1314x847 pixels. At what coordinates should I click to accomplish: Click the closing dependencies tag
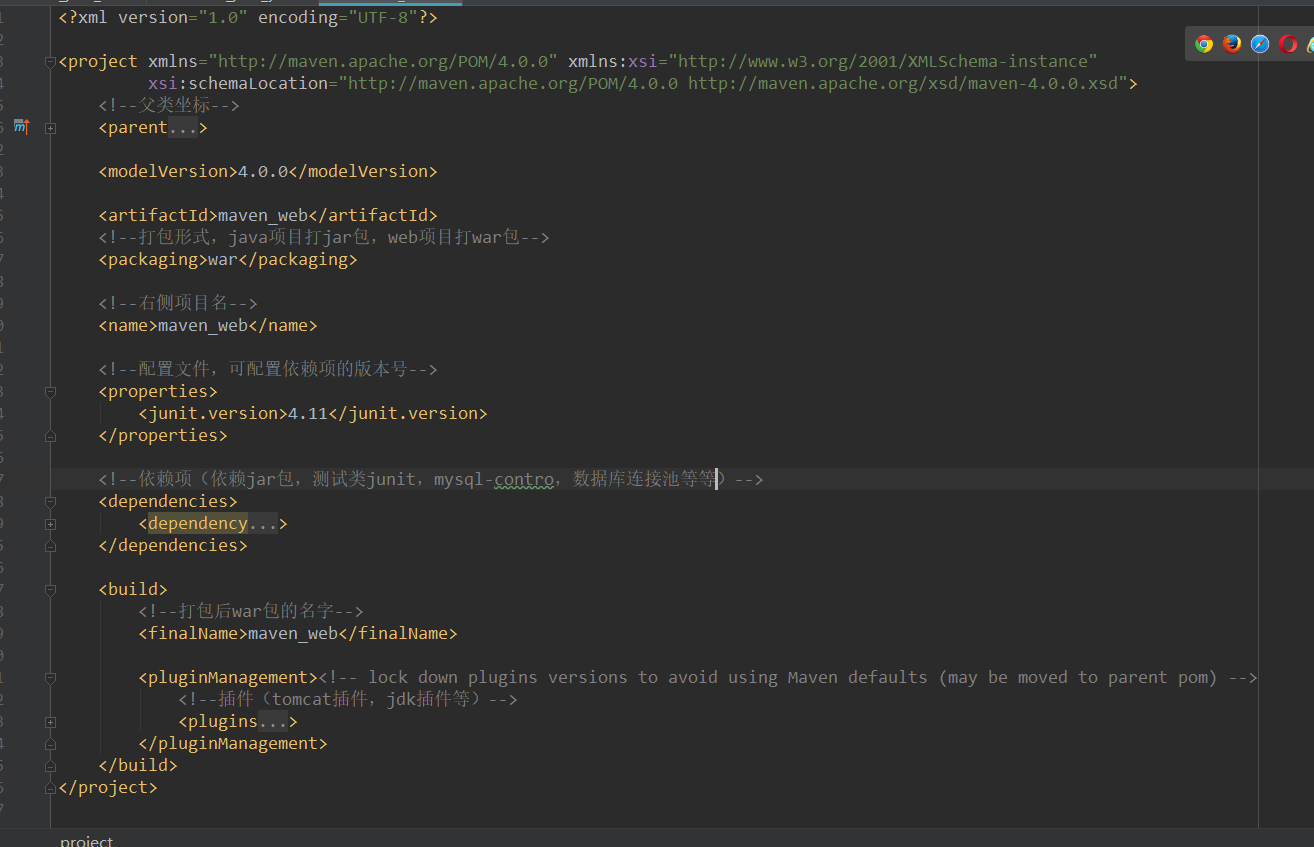pyautogui.click(x=173, y=546)
